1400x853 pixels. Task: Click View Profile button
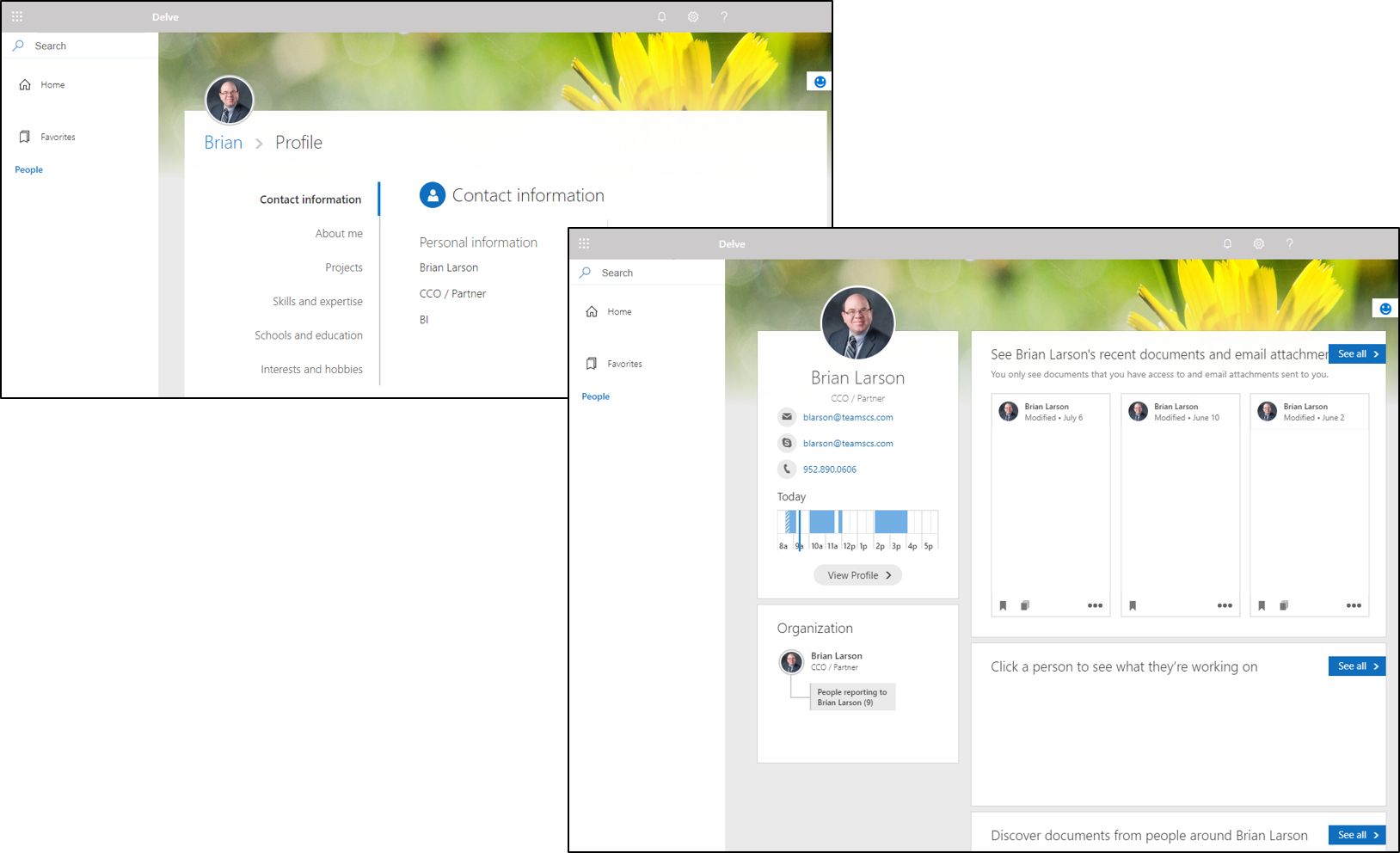click(x=858, y=575)
